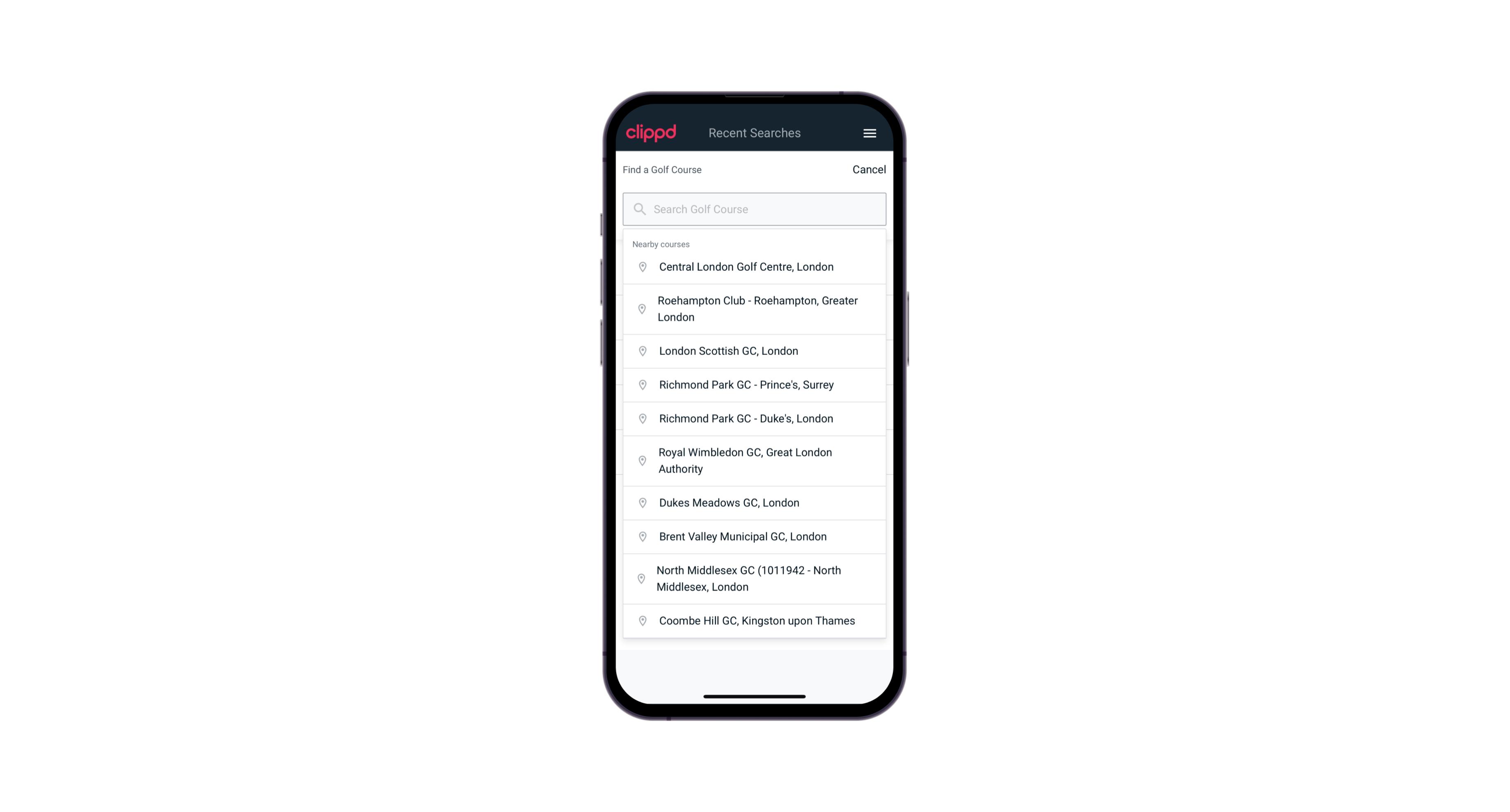The image size is (1510, 812).
Task: Select North Middlesex GC from nearby courses
Action: pyautogui.click(x=754, y=578)
